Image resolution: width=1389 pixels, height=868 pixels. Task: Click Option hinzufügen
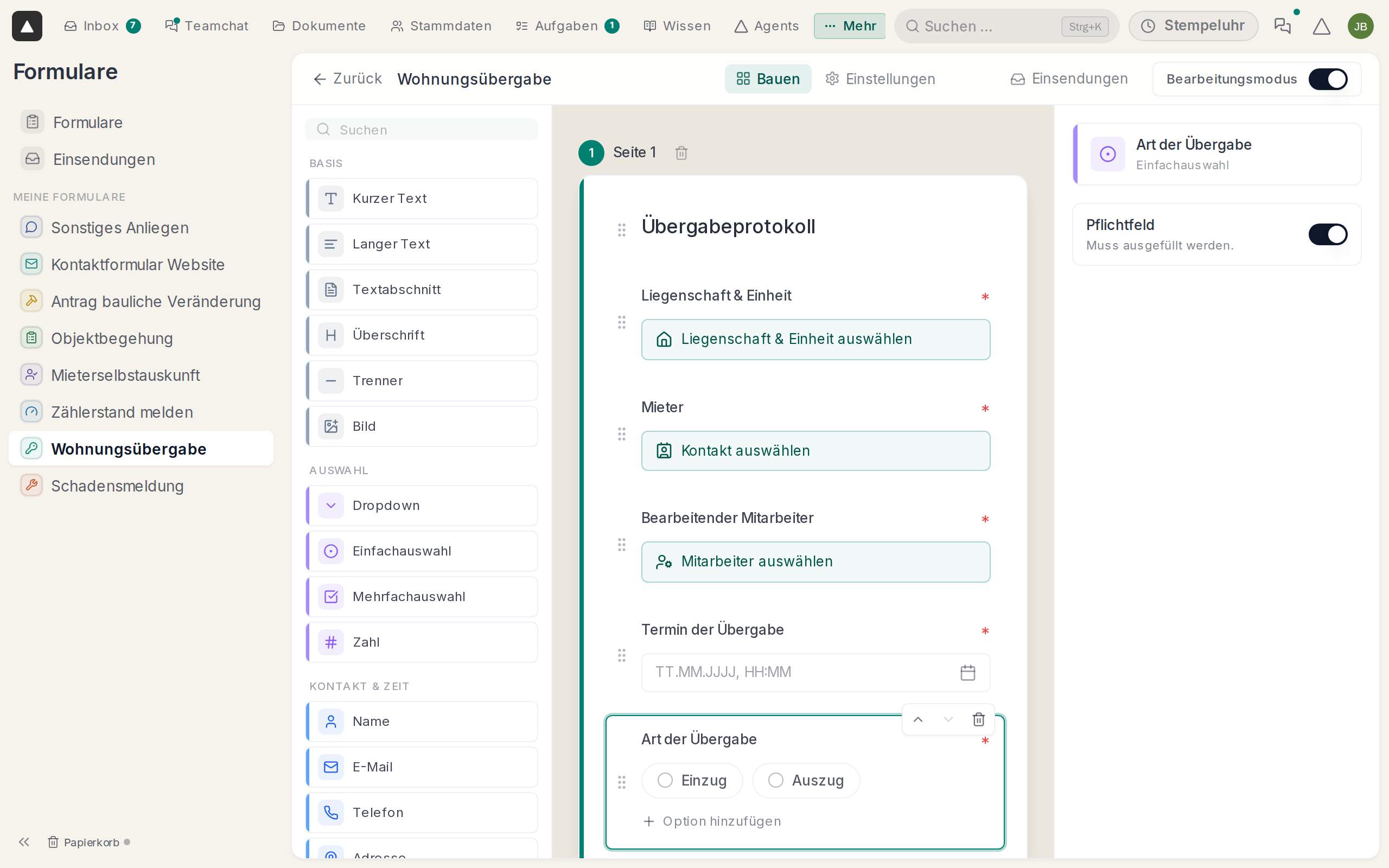pyautogui.click(x=712, y=821)
